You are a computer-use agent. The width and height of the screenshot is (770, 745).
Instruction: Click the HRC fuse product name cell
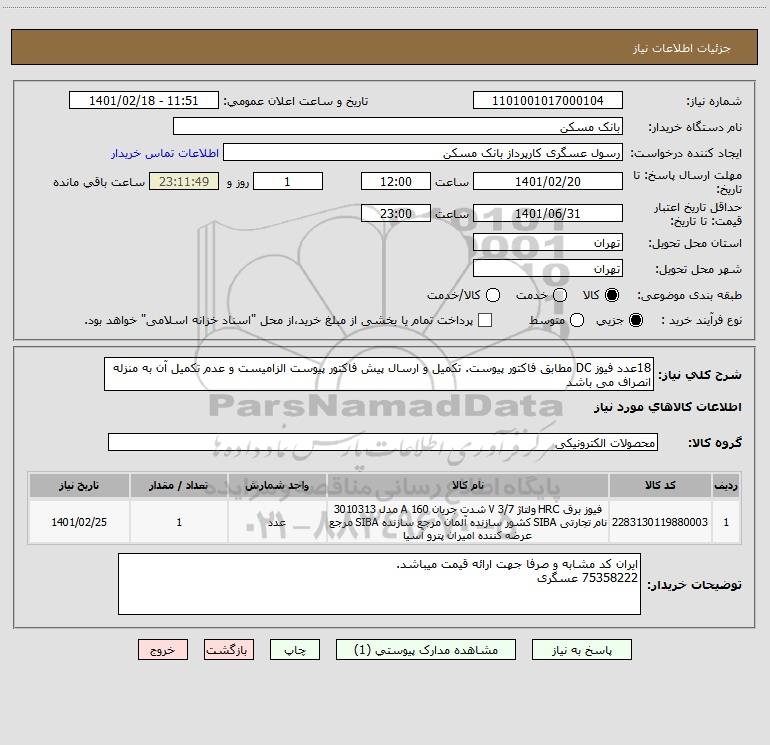coord(468,522)
